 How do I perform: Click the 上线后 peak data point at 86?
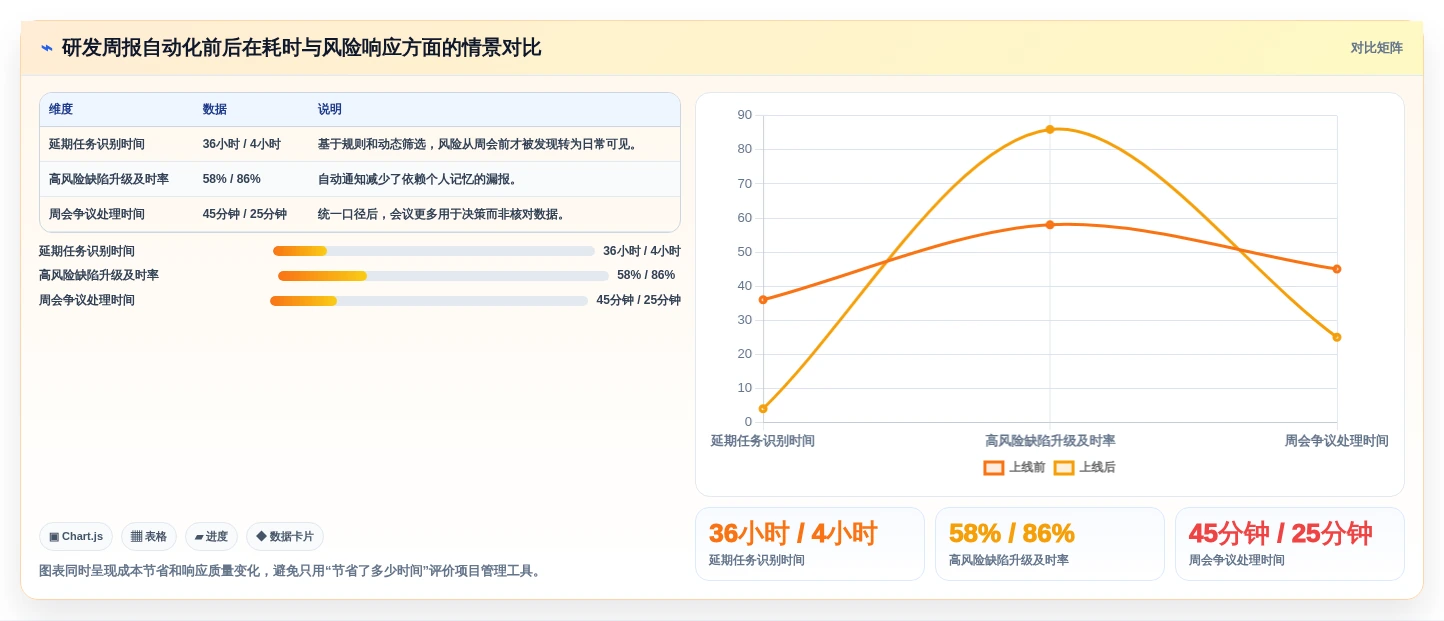coord(1050,129)
